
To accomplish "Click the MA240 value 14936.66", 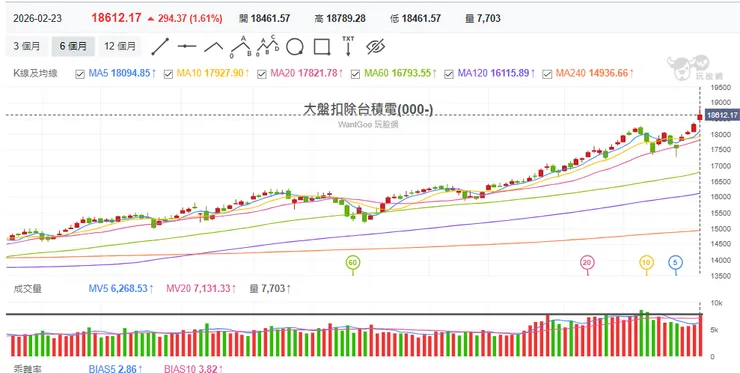I will 608,74.
